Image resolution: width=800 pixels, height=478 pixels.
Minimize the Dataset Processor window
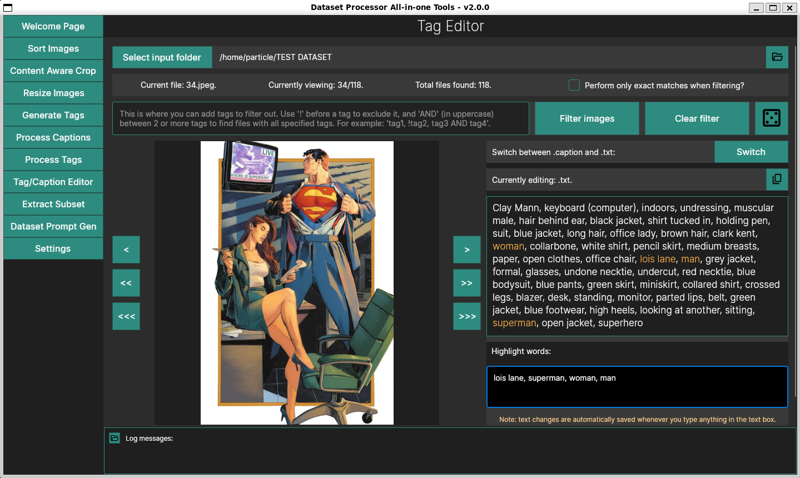(756, 8)
